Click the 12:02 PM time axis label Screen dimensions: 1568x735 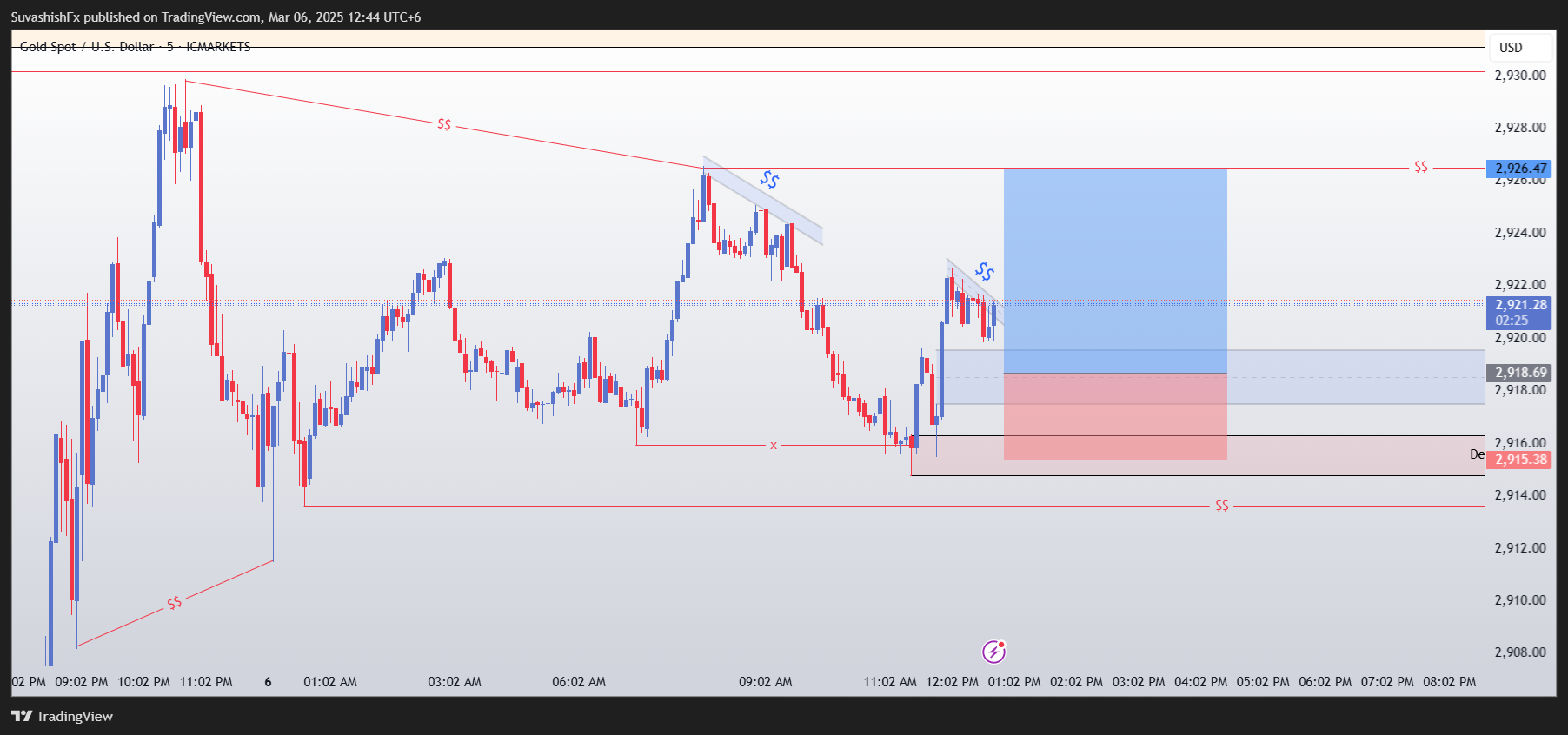point(953,682)
